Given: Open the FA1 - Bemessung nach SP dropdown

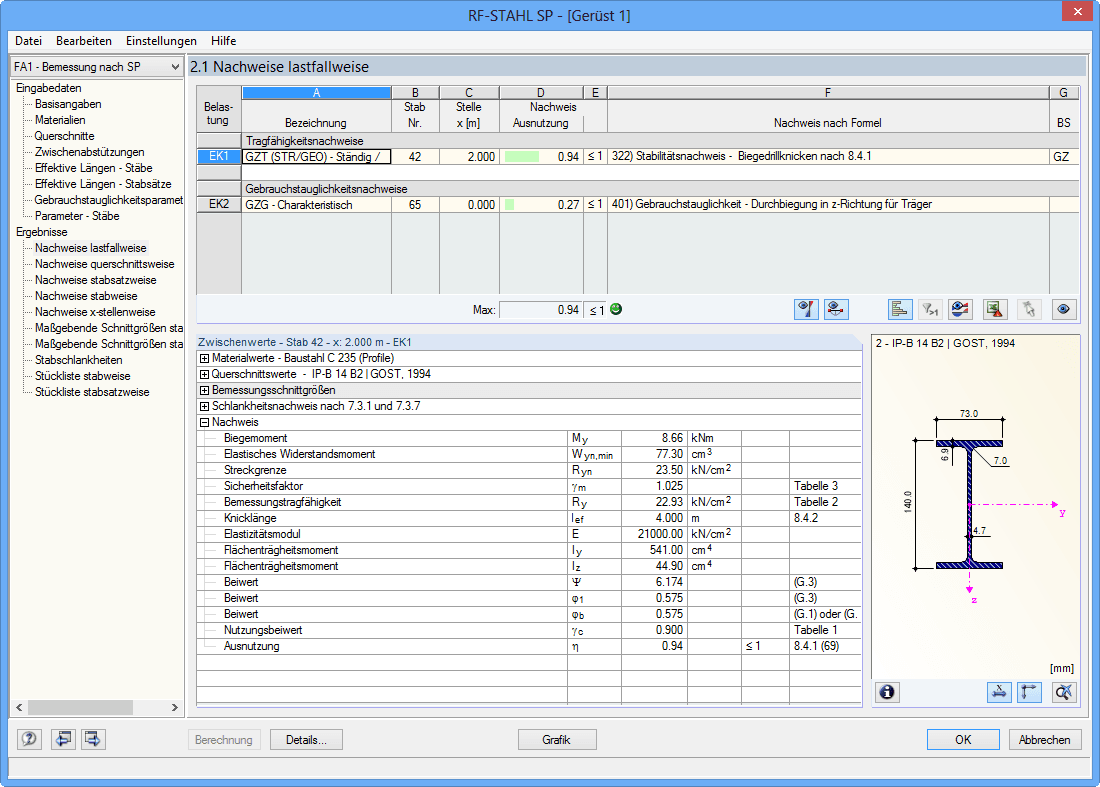Looking at the screenshot, I should (x=97, y=67).
